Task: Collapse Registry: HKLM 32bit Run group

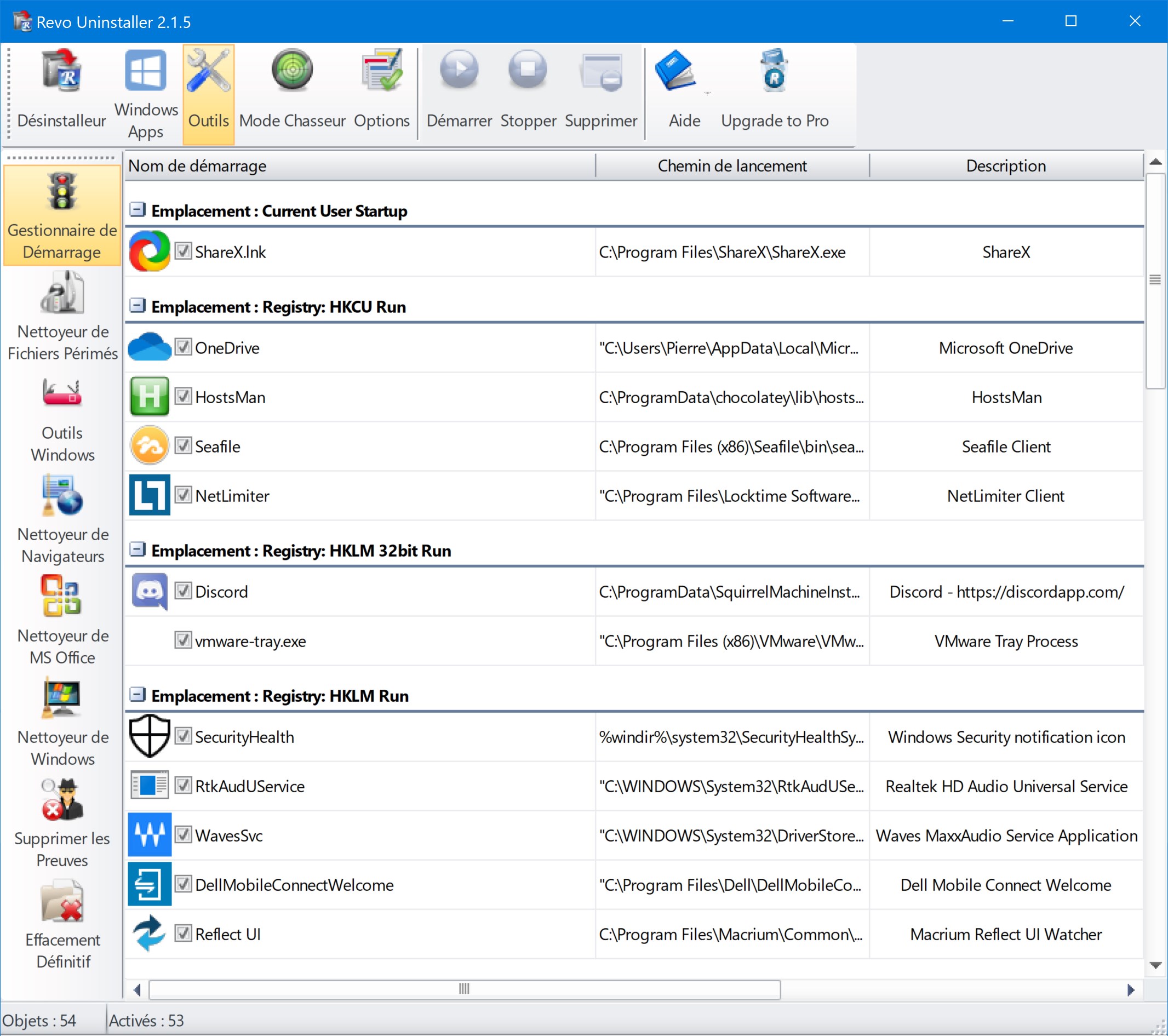Action: point(137,549)
